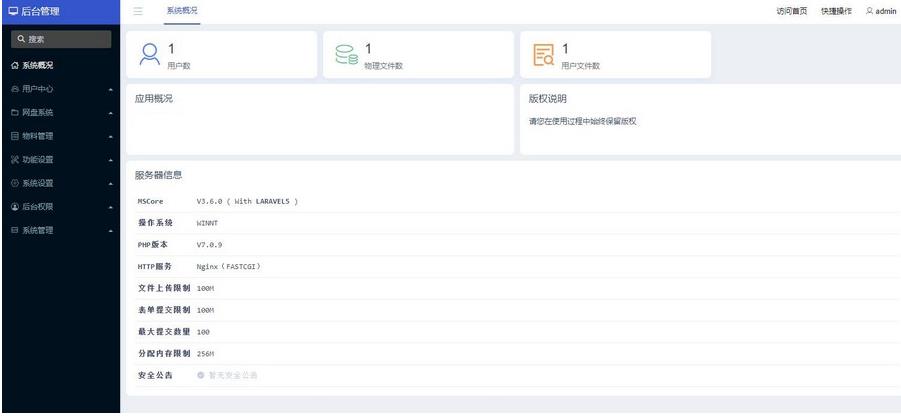Expand the 系统管理 menu arrow
901x417 pixels.
(x=110, y=231)
